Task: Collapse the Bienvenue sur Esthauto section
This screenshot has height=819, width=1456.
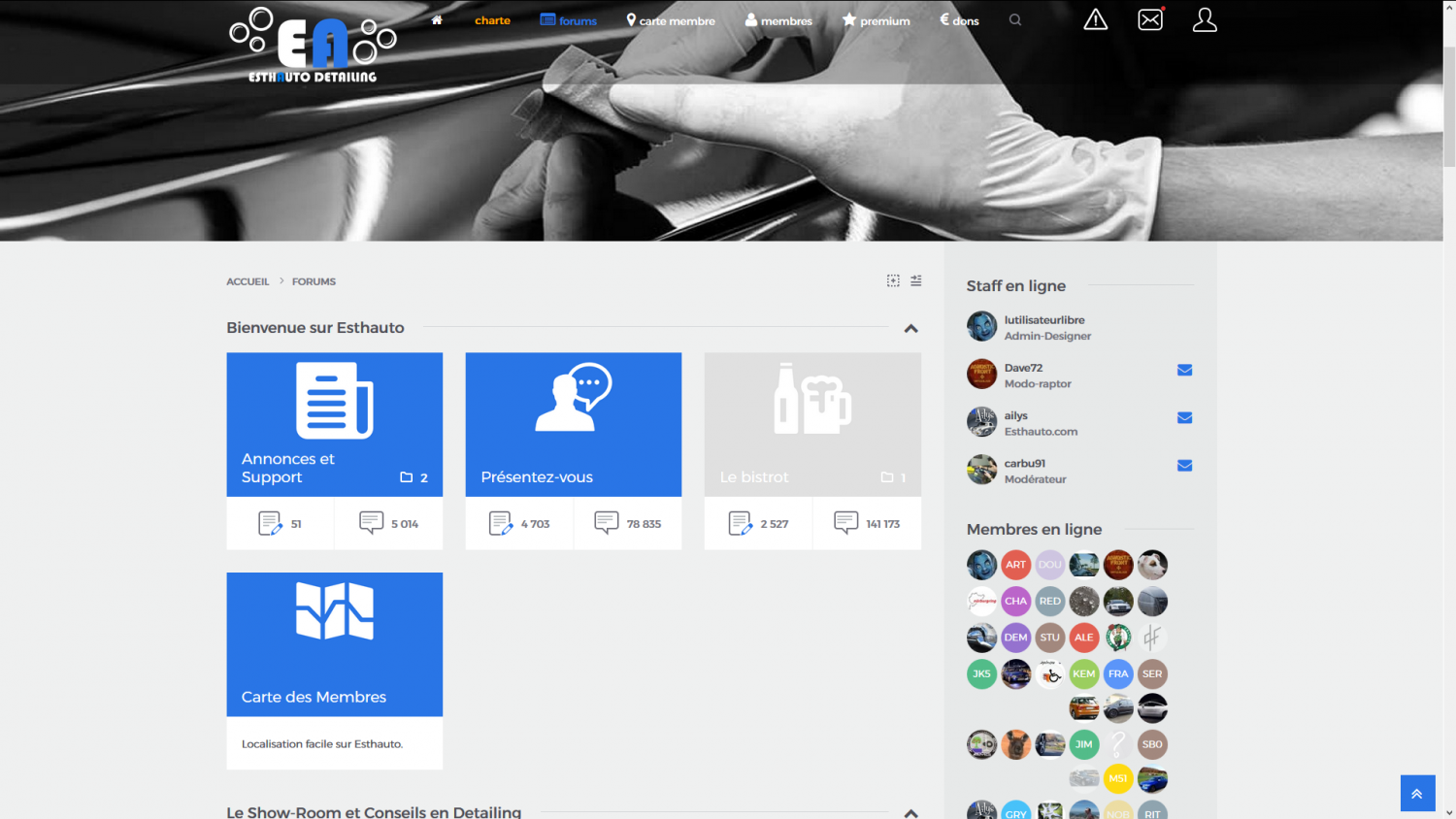Action: 910,329
